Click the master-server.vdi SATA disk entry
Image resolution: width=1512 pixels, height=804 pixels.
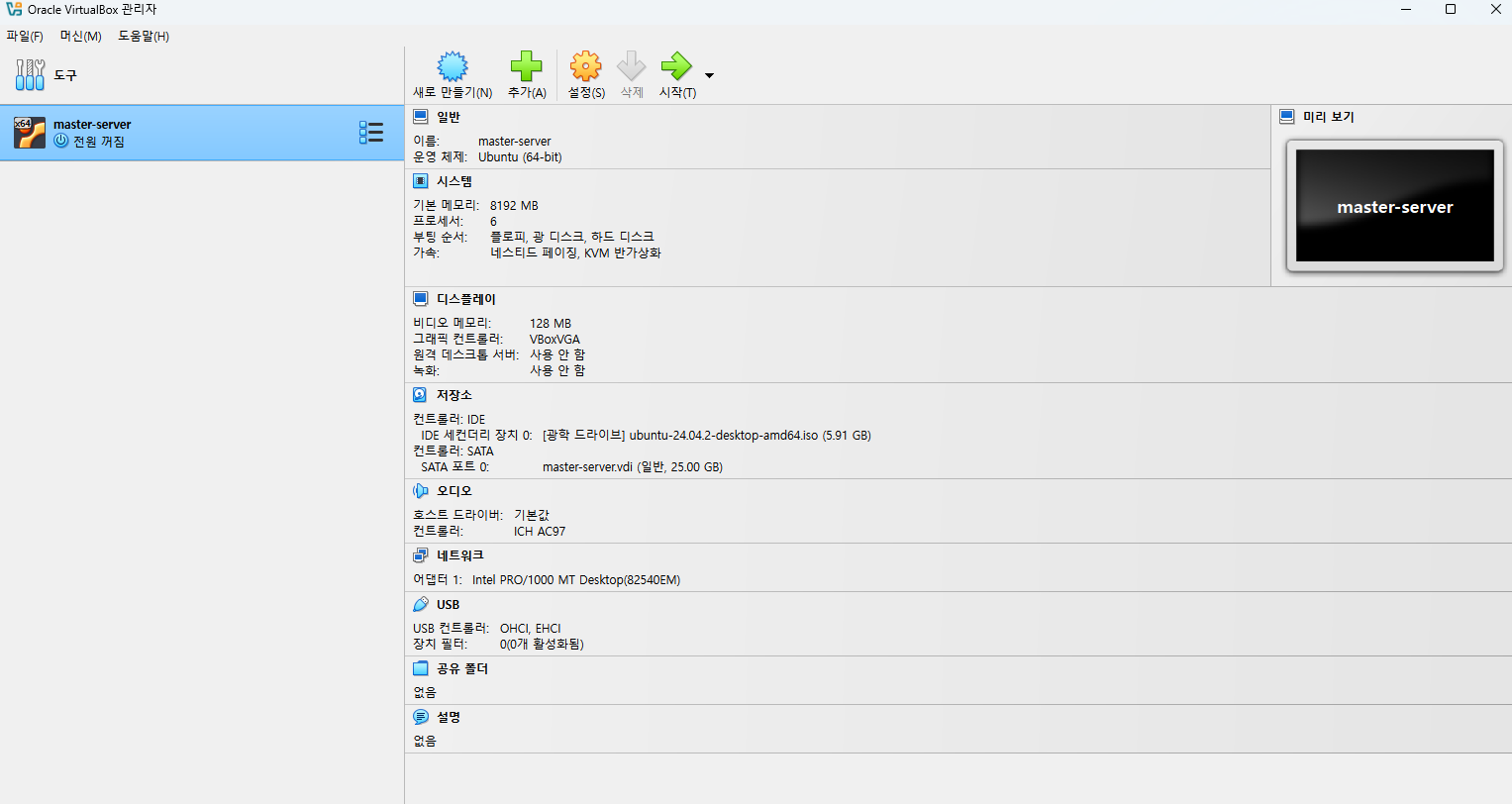tap(633, 467)
